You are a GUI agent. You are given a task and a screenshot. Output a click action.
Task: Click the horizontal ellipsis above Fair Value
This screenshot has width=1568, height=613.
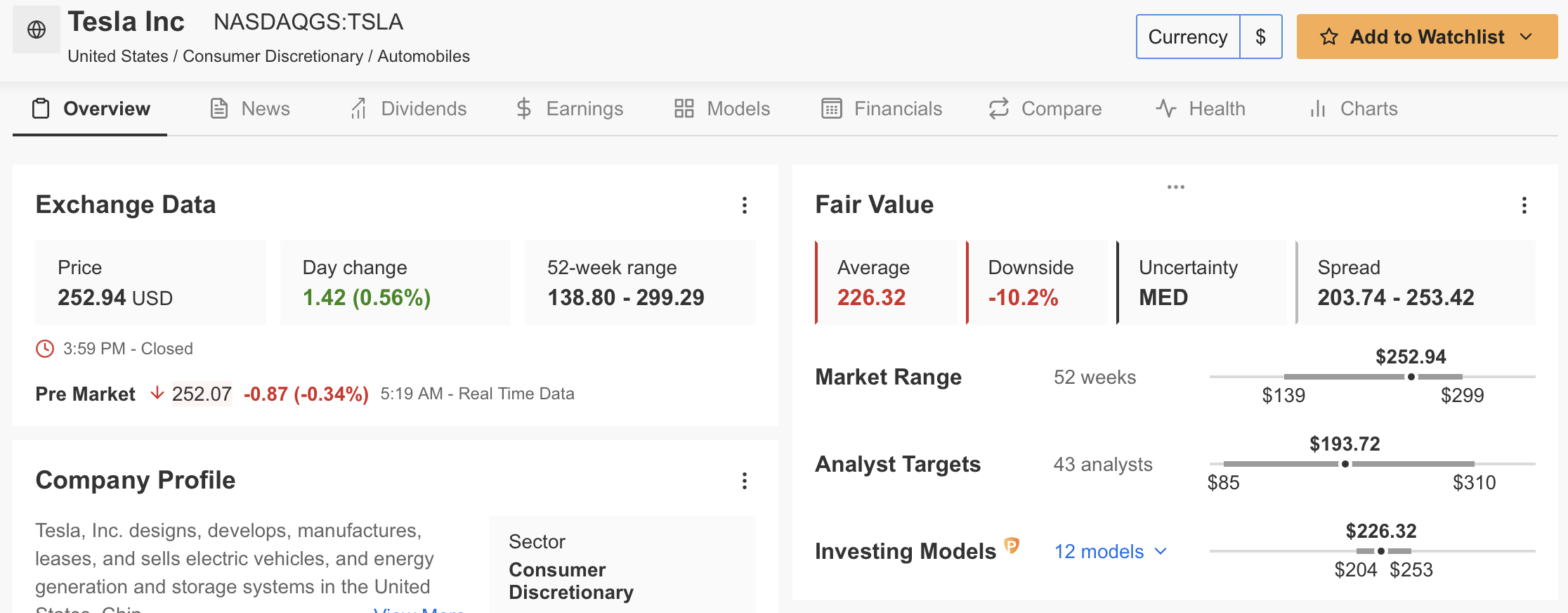(x=1176, y=187)
